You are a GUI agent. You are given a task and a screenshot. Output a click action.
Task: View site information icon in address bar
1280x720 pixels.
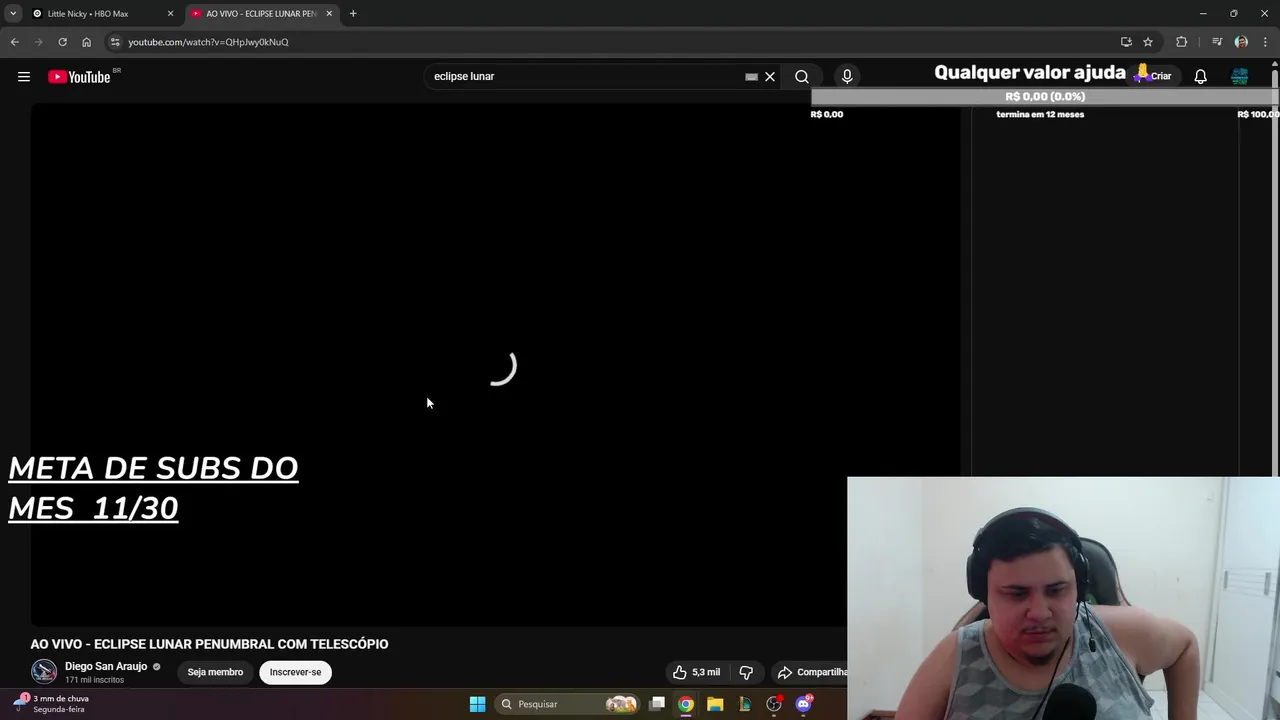115,42
